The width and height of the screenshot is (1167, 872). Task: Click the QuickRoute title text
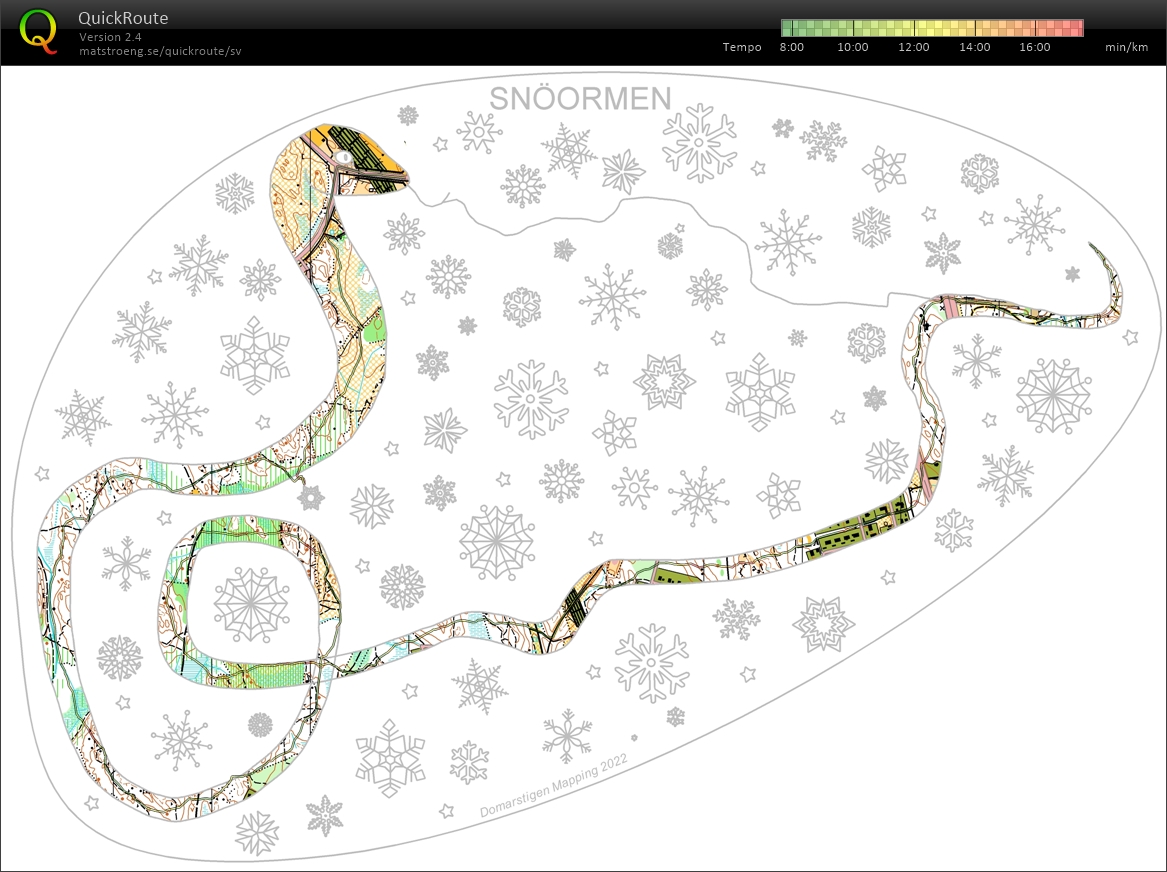coord(124,18)
